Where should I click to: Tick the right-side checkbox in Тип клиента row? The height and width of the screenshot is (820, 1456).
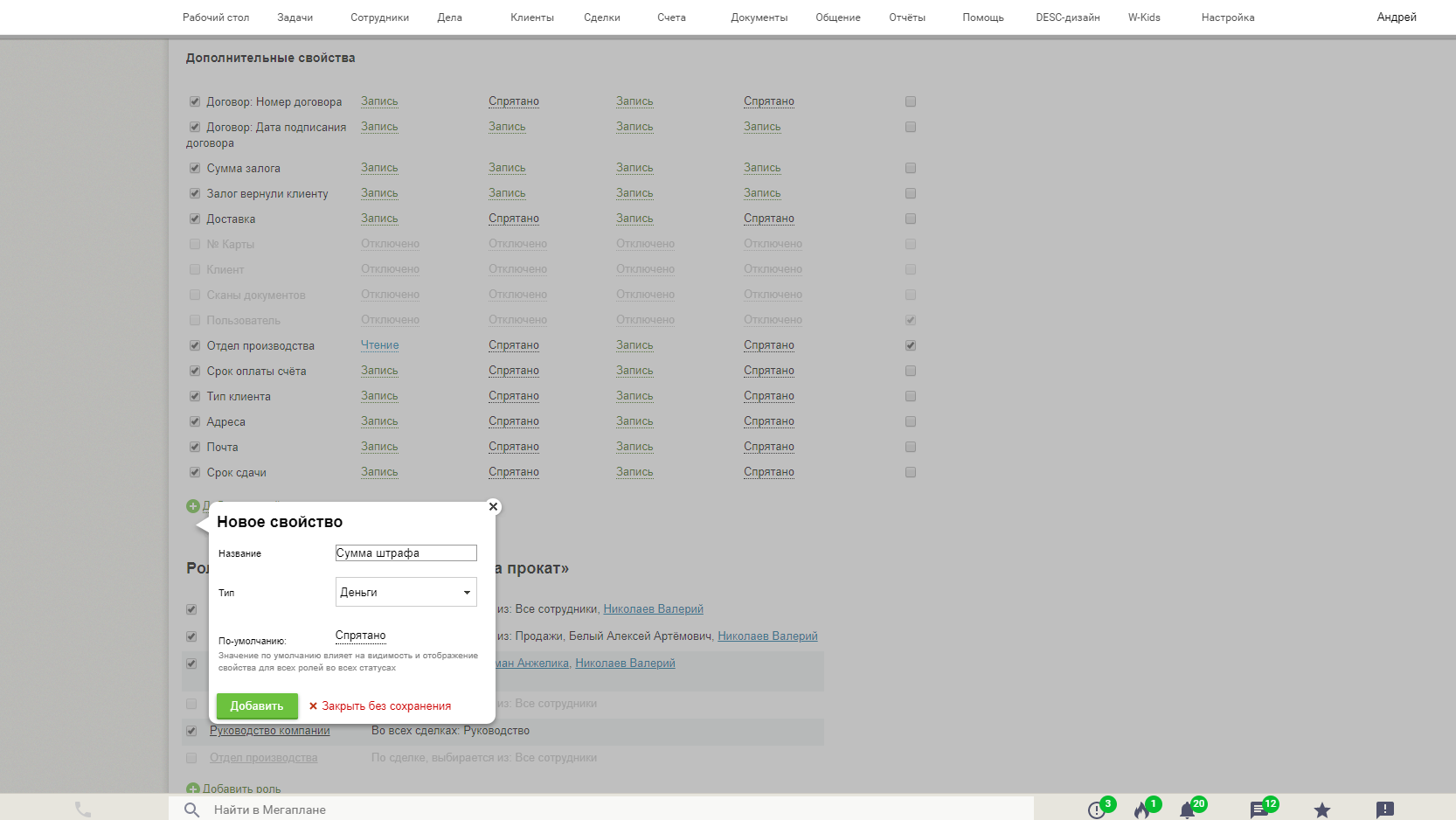[911, 396]
